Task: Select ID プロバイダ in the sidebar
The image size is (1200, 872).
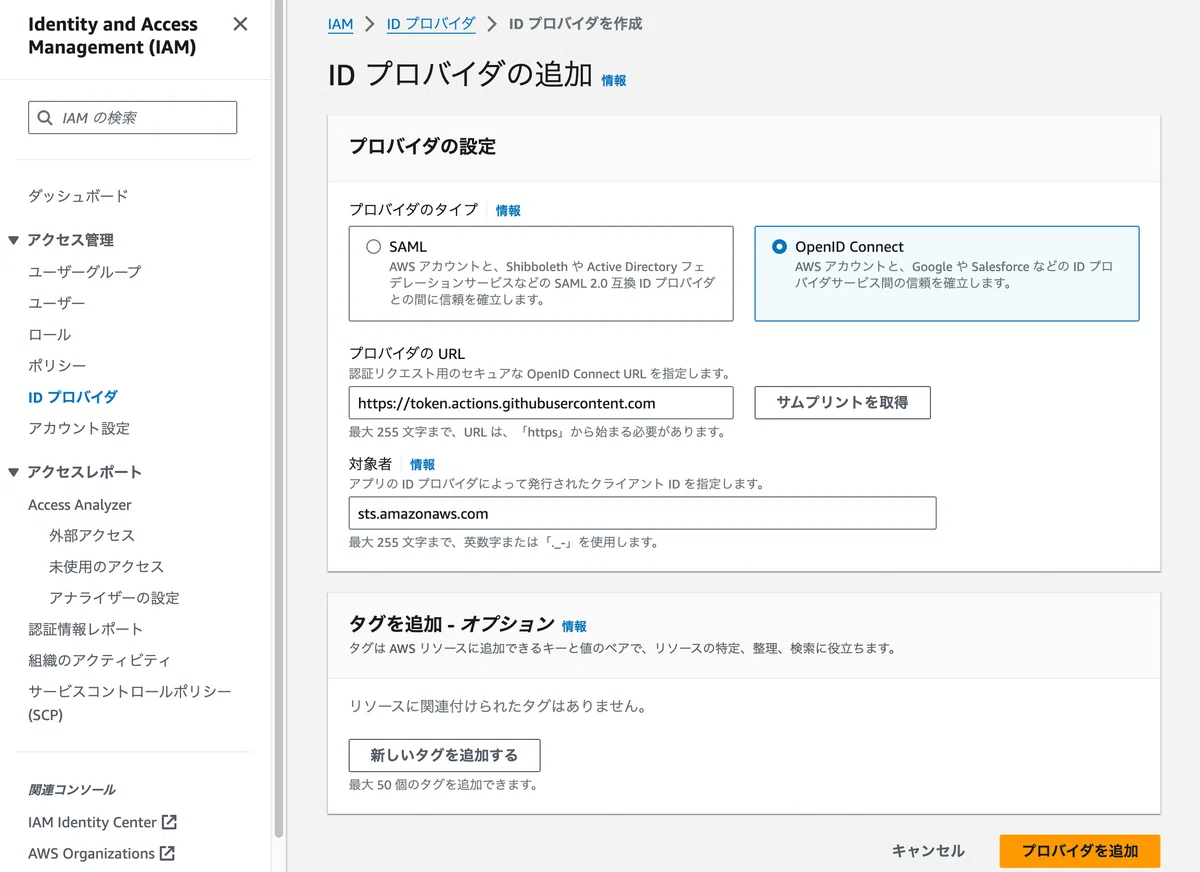Action: pyautogui.click(x=73, y=397)
